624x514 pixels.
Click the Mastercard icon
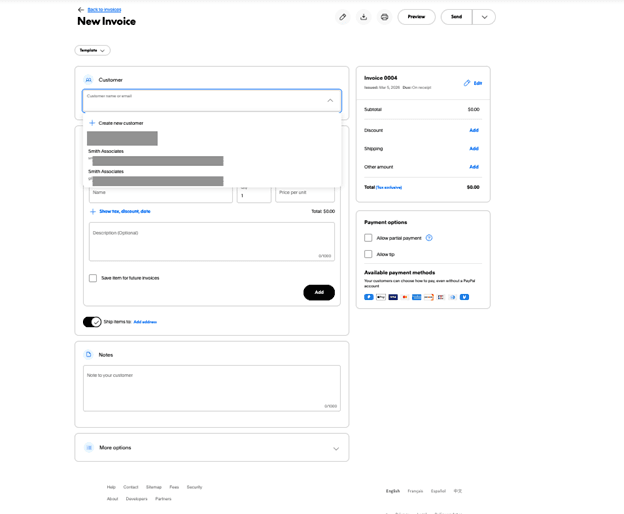pyautogui.click(x=405, y=297)
